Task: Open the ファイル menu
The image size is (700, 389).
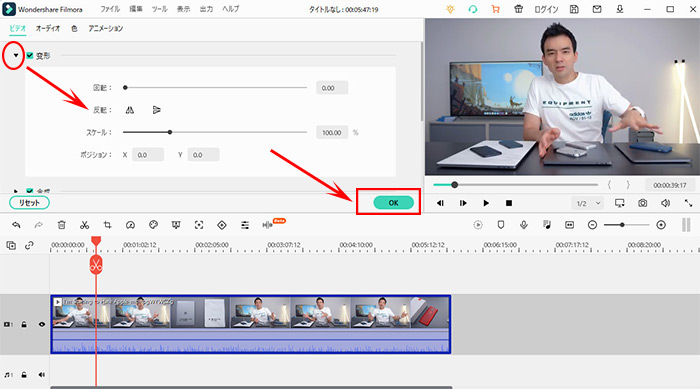Action: pos(110,9)
